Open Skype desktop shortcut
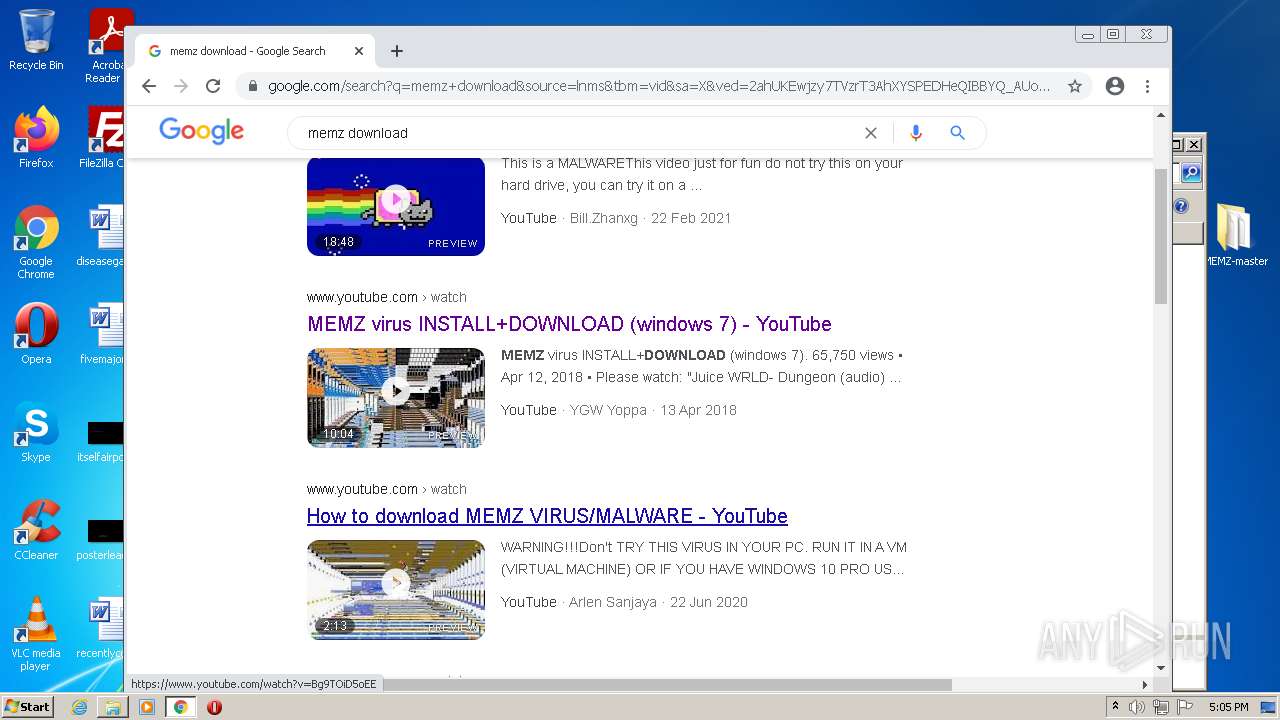Screen dimensions: 1280x720 (x=36, y=432)
